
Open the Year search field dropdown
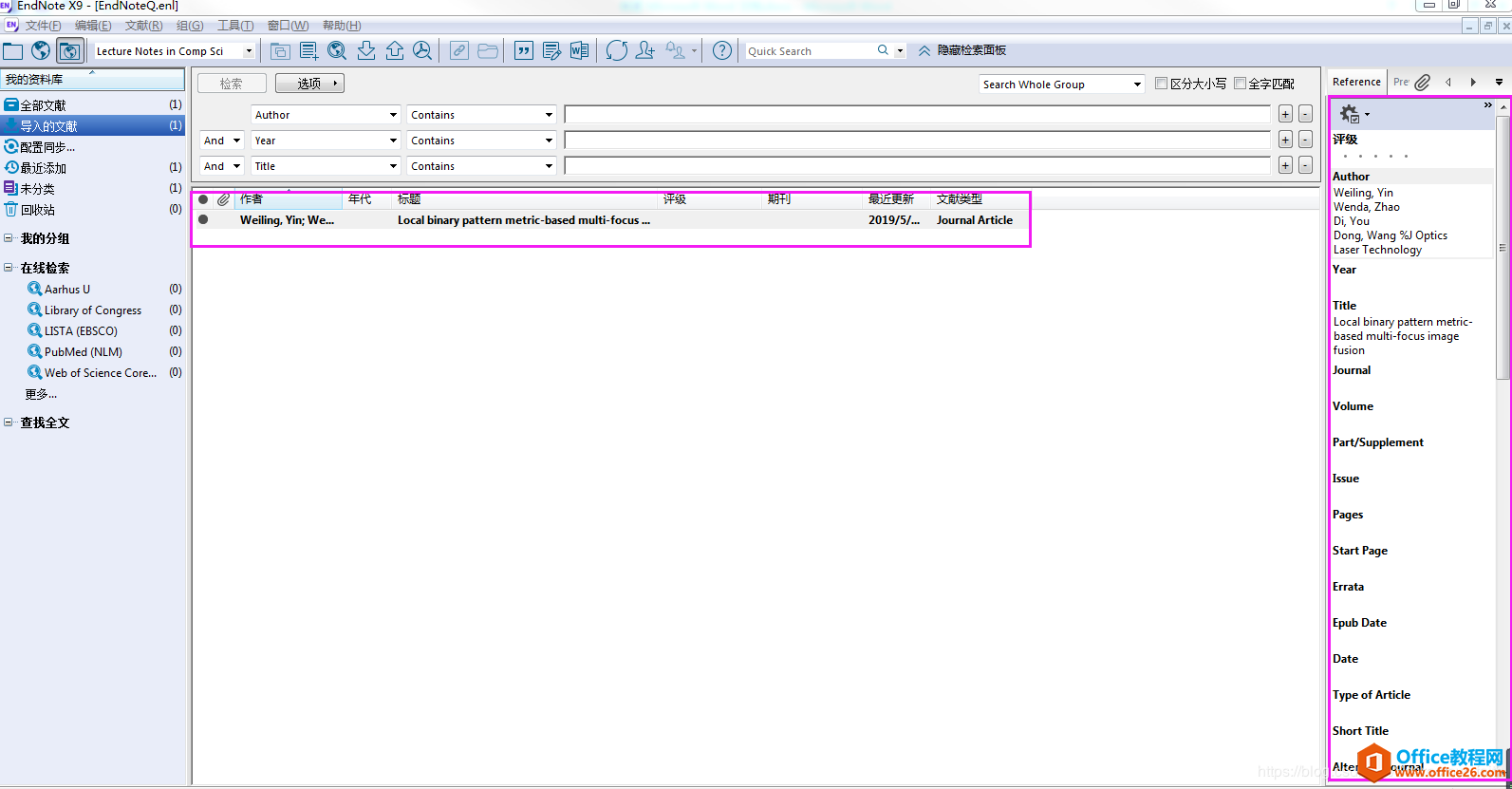click(x=393, y=141)
